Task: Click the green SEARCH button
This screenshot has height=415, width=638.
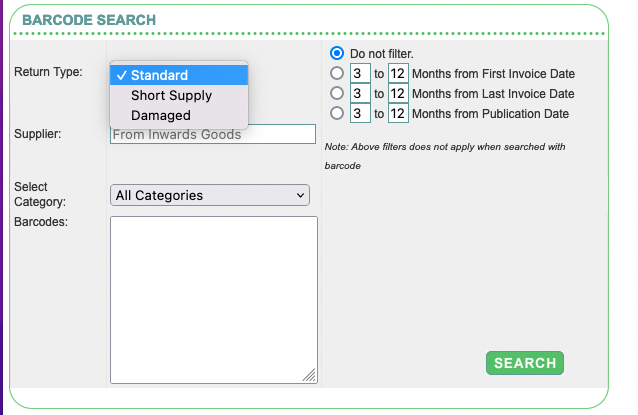Action: pyautogui.click(x=525, y=363)
